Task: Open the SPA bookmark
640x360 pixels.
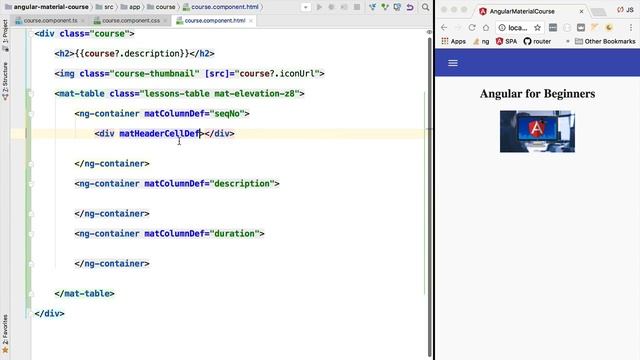Action: tap(506, 41)
